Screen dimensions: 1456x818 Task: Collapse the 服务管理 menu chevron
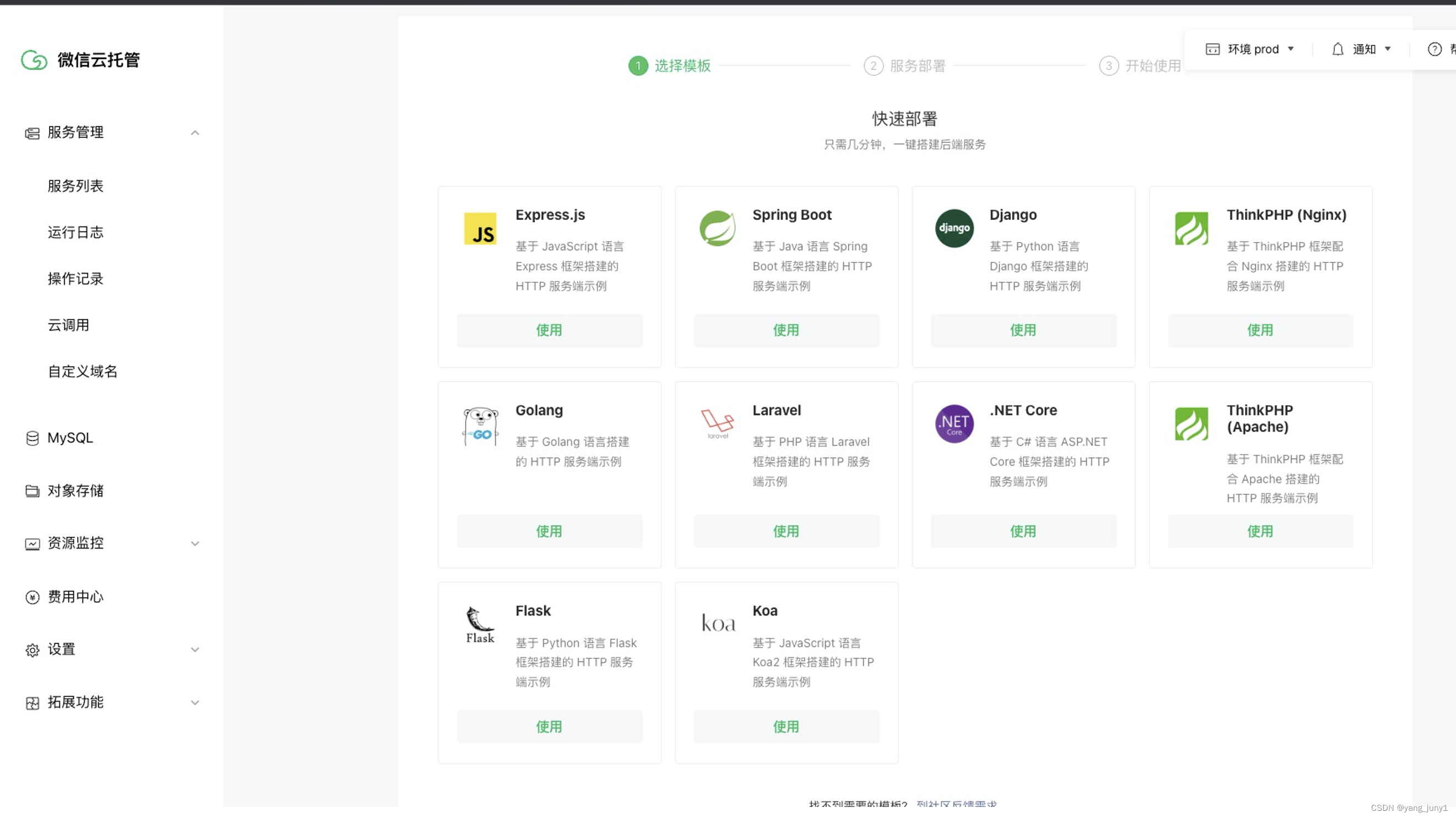coord(195,133)
